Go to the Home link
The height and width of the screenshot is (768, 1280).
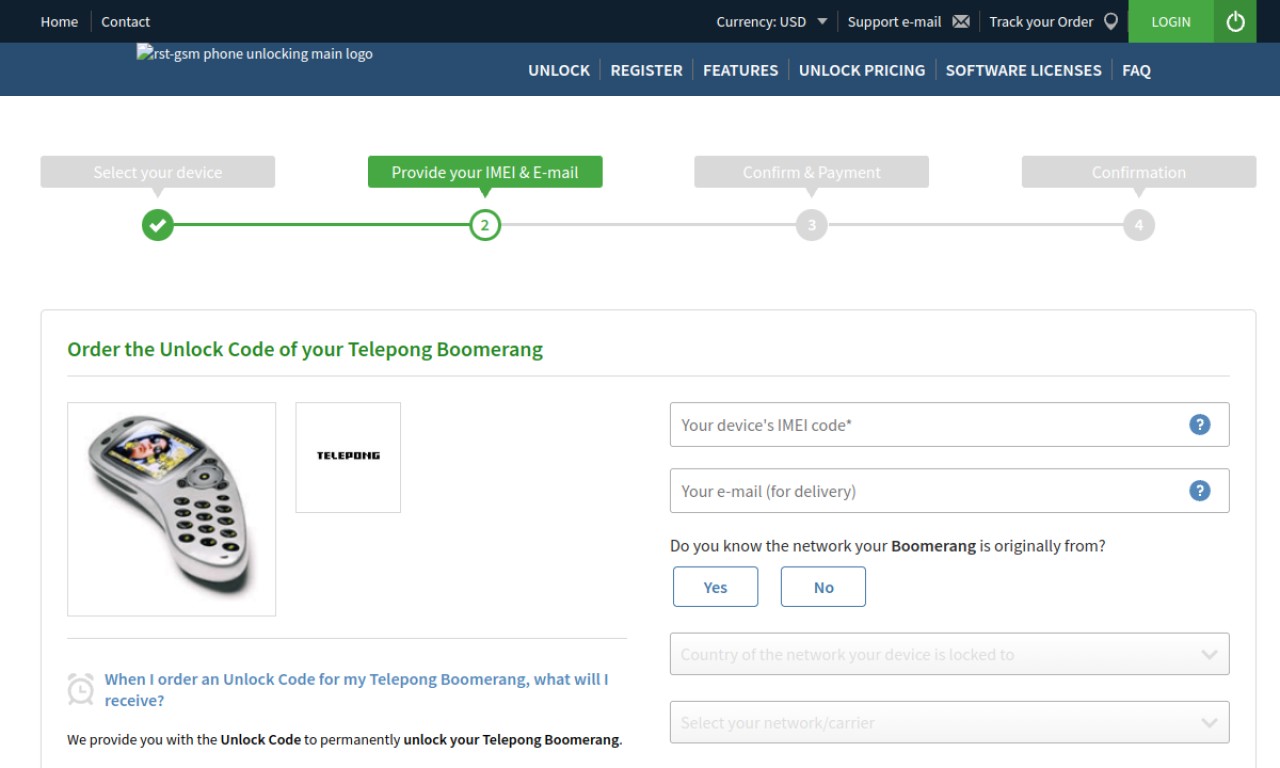coord(59,22)
